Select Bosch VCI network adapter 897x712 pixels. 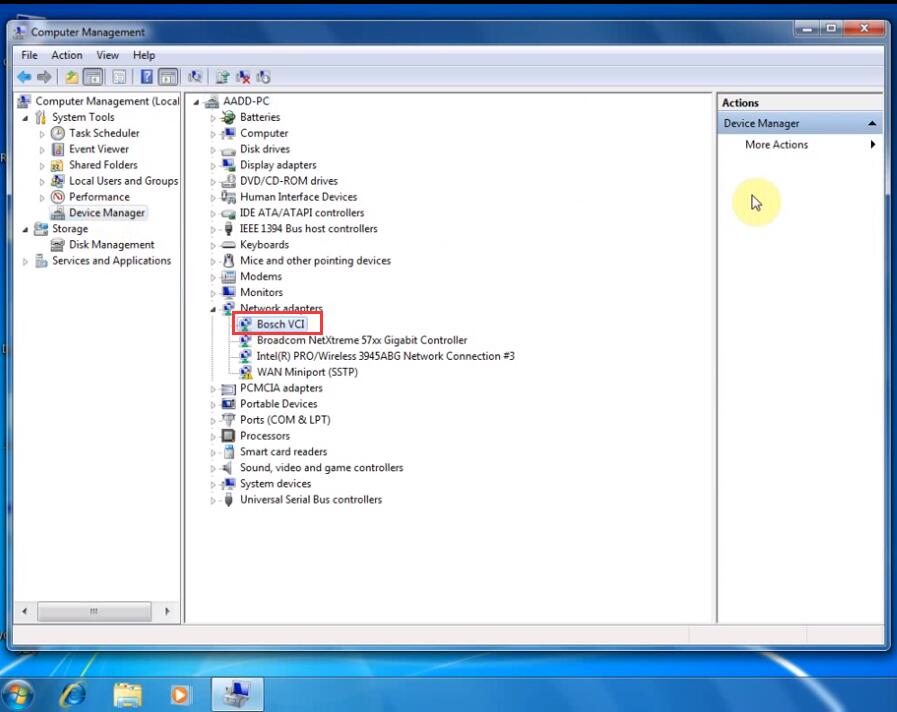tap(280, 324)
